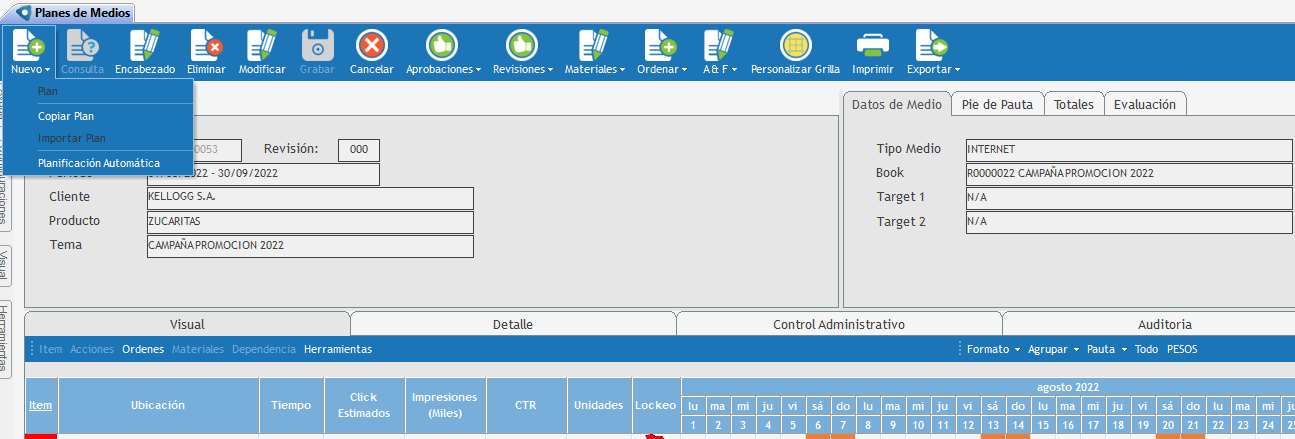
Task: Expand the Revisiones dropdown
Action: tap(523, 69)
